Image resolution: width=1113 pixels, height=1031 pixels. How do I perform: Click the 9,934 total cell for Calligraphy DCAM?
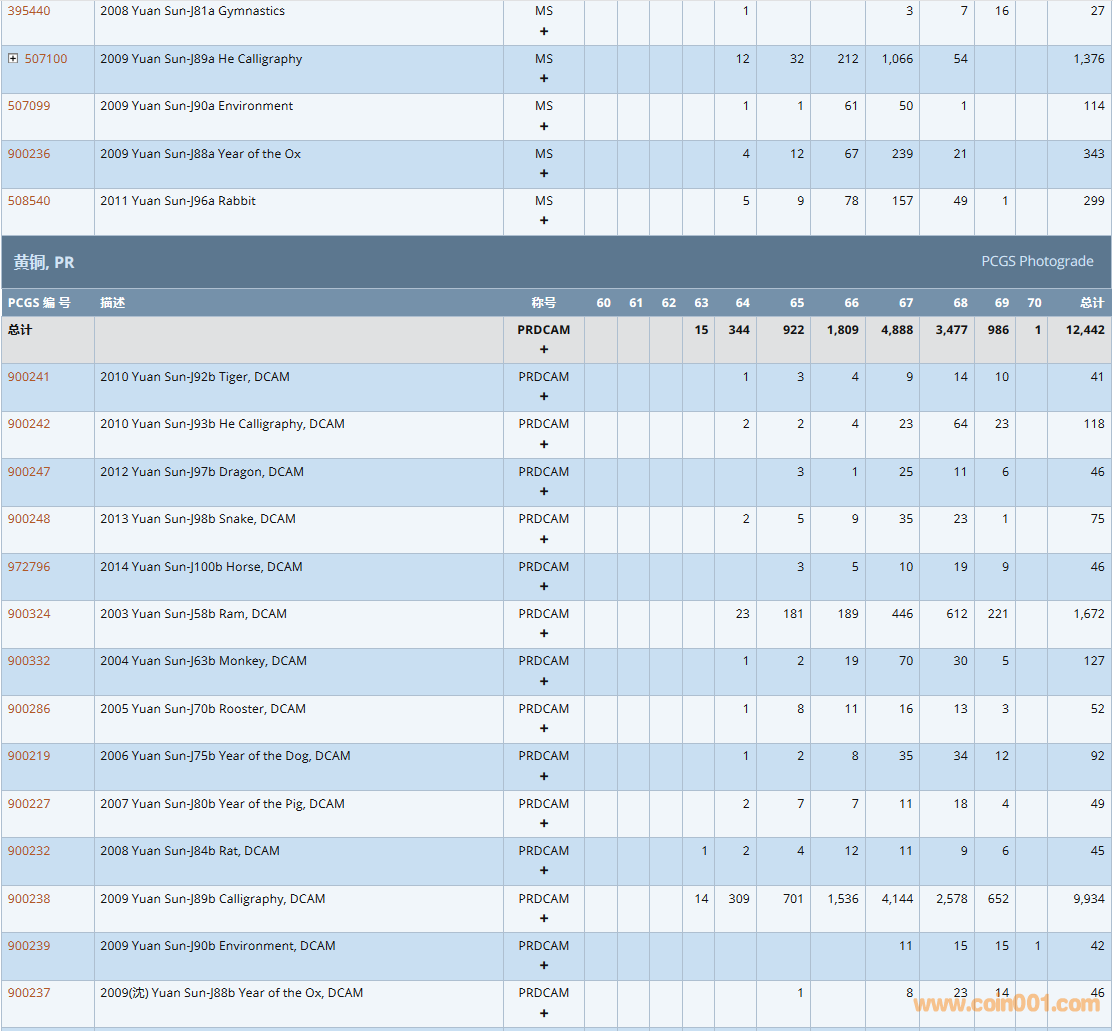click(x=1088, y=899)
